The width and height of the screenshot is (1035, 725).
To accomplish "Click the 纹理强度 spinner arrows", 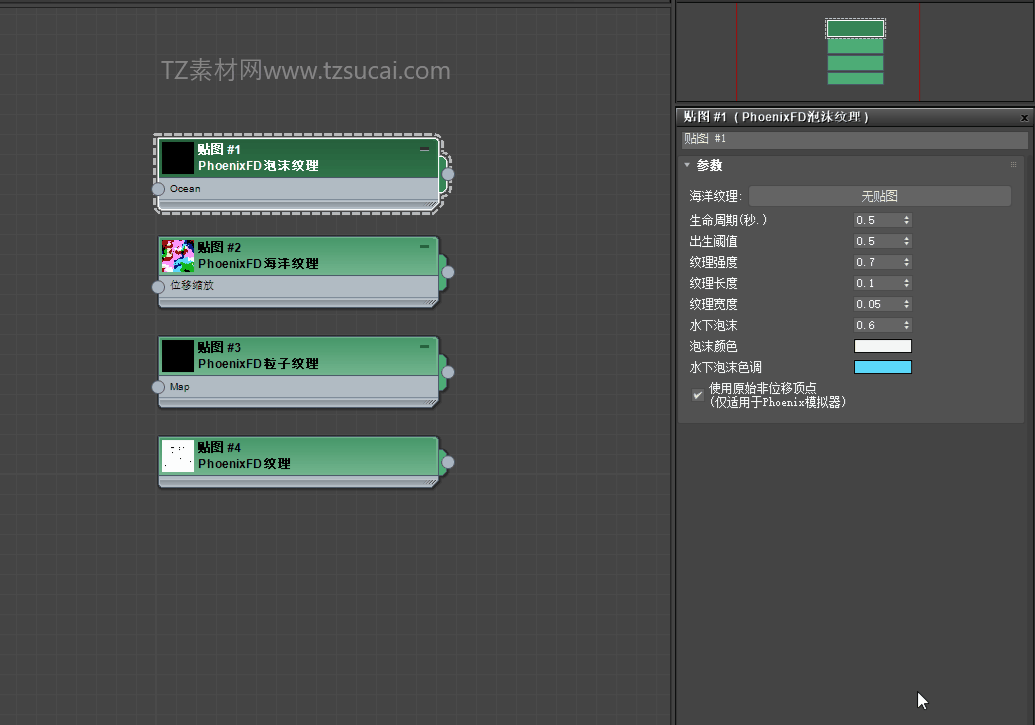I will (x=907, y=262).
